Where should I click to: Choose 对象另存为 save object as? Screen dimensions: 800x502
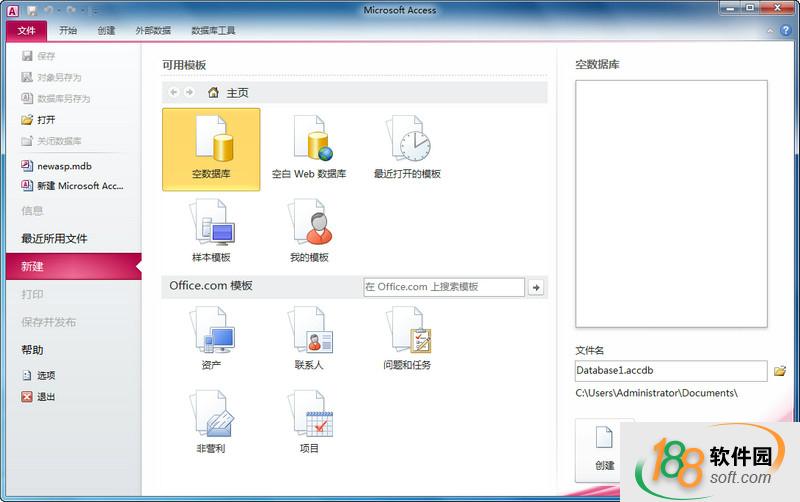[x=52, y=78]
